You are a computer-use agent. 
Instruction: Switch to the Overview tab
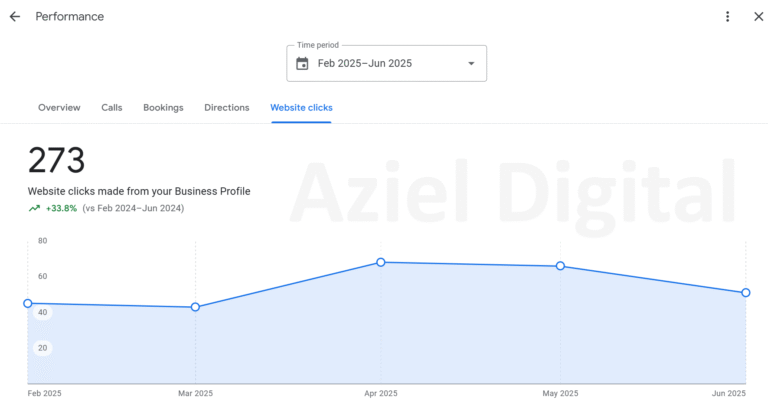coord(59,107)
